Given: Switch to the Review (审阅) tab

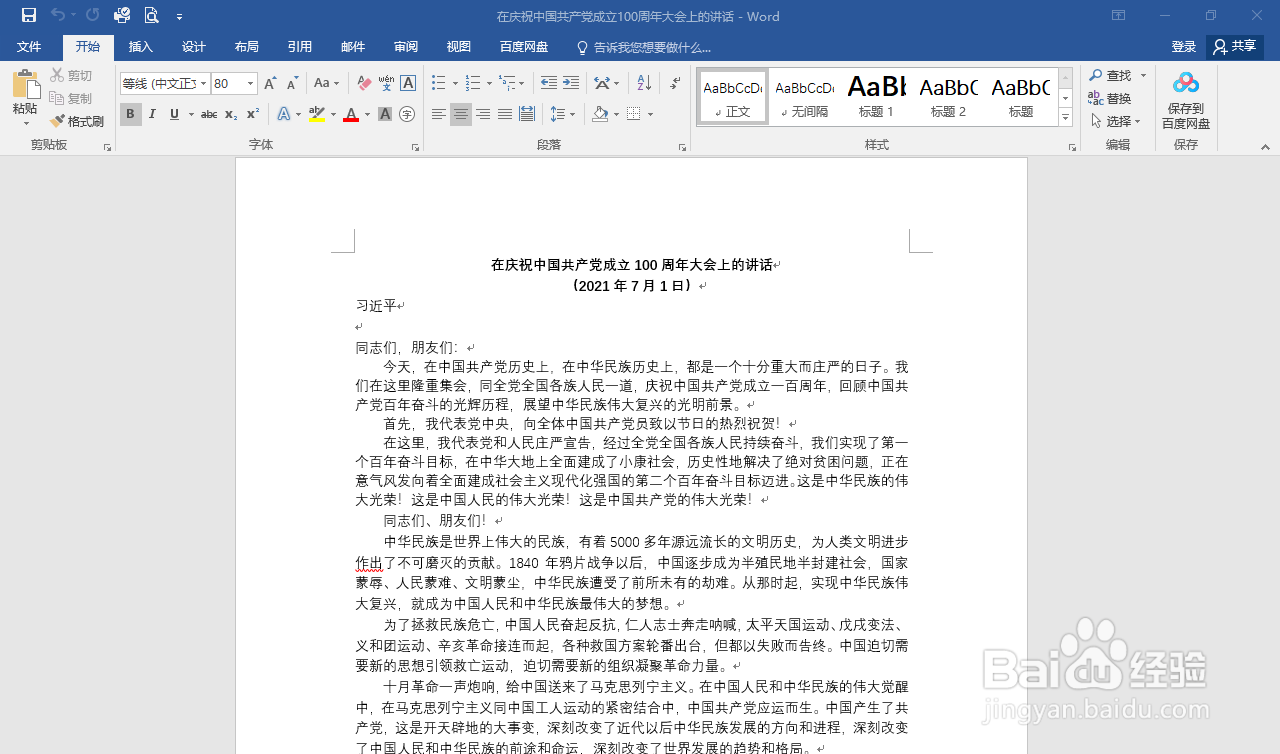Looking at the screenshot, I should [x=406, y=47].
